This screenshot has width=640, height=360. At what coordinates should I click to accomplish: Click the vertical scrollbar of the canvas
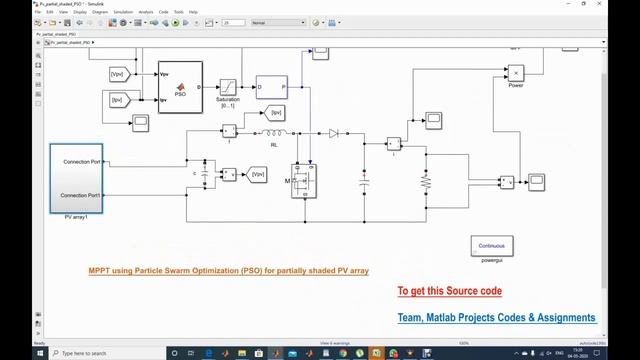click(604, 180)
